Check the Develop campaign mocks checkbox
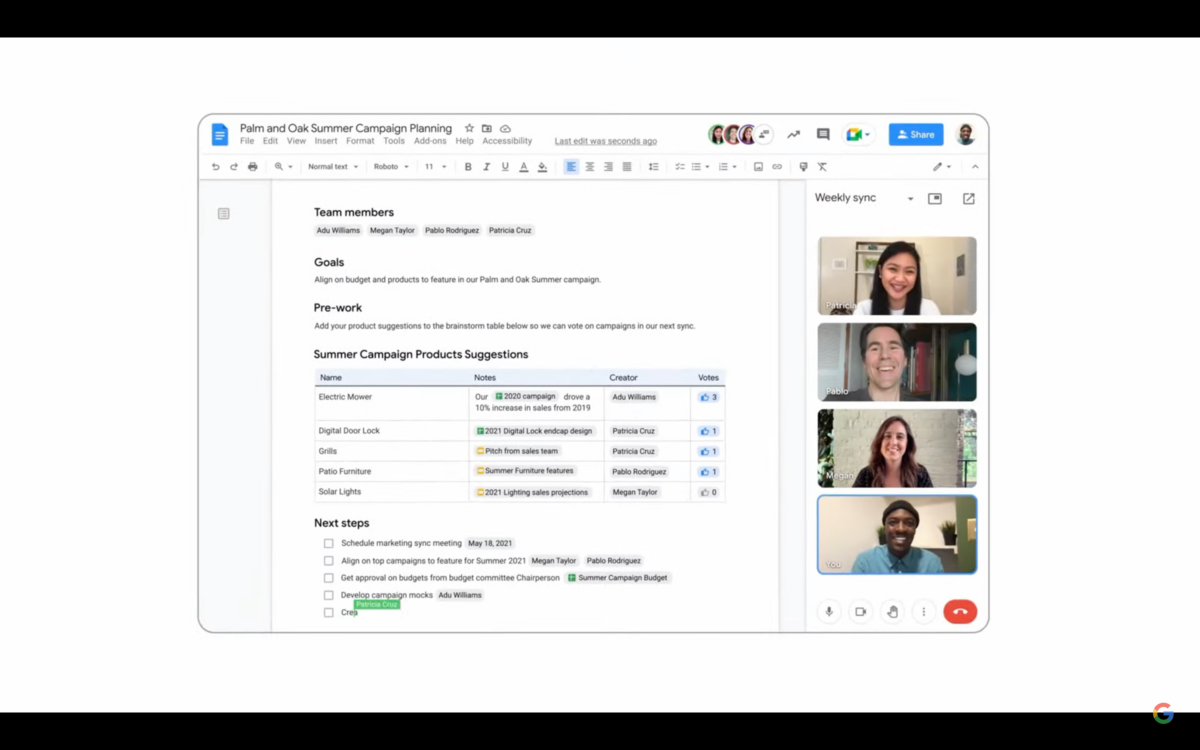Viewport: 1200px width, 750px height. click(328, 596)
